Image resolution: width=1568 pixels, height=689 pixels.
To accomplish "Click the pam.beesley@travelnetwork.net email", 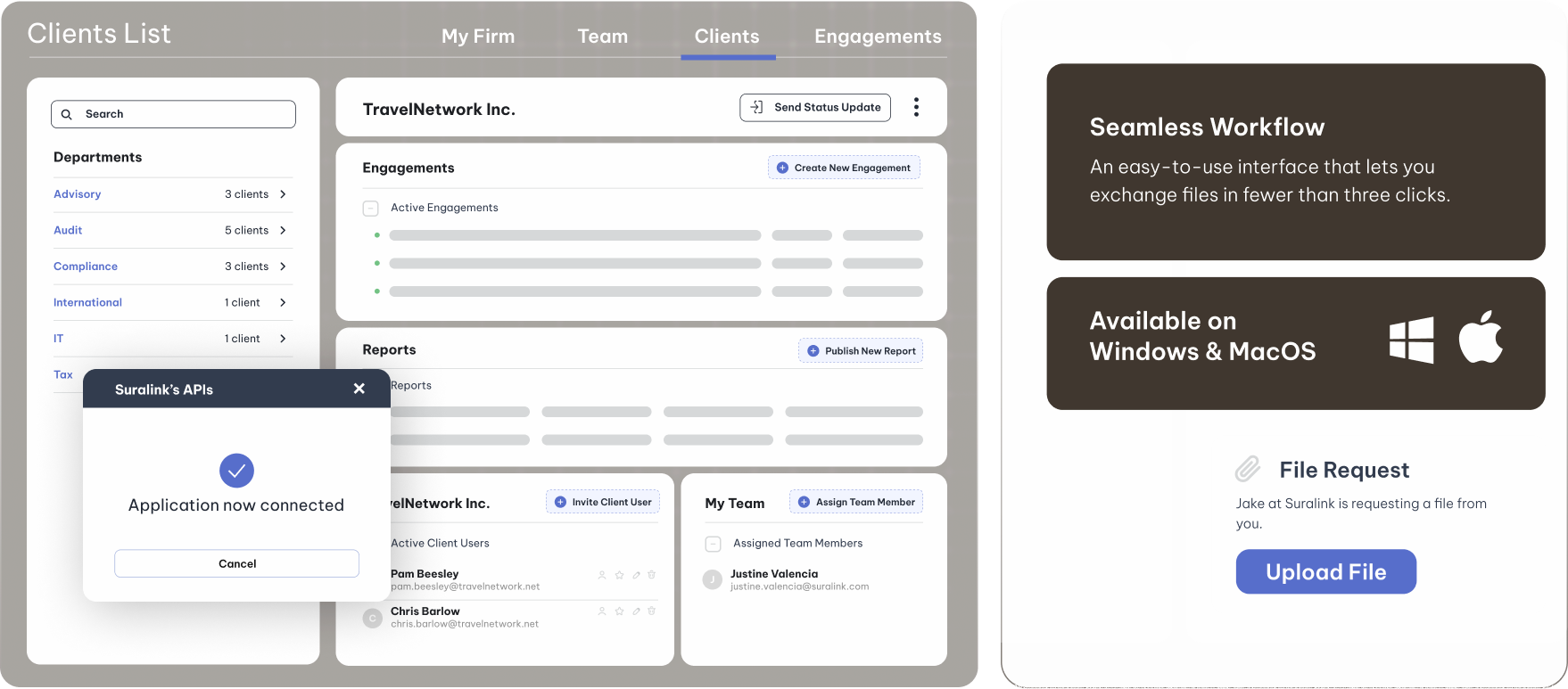I will (465, 586).
